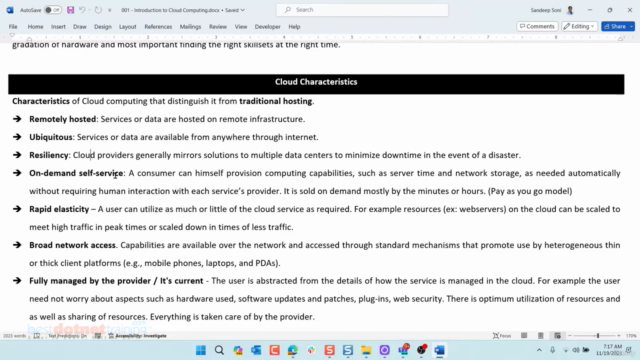Open the Windows Start menu

coord(201,350)
